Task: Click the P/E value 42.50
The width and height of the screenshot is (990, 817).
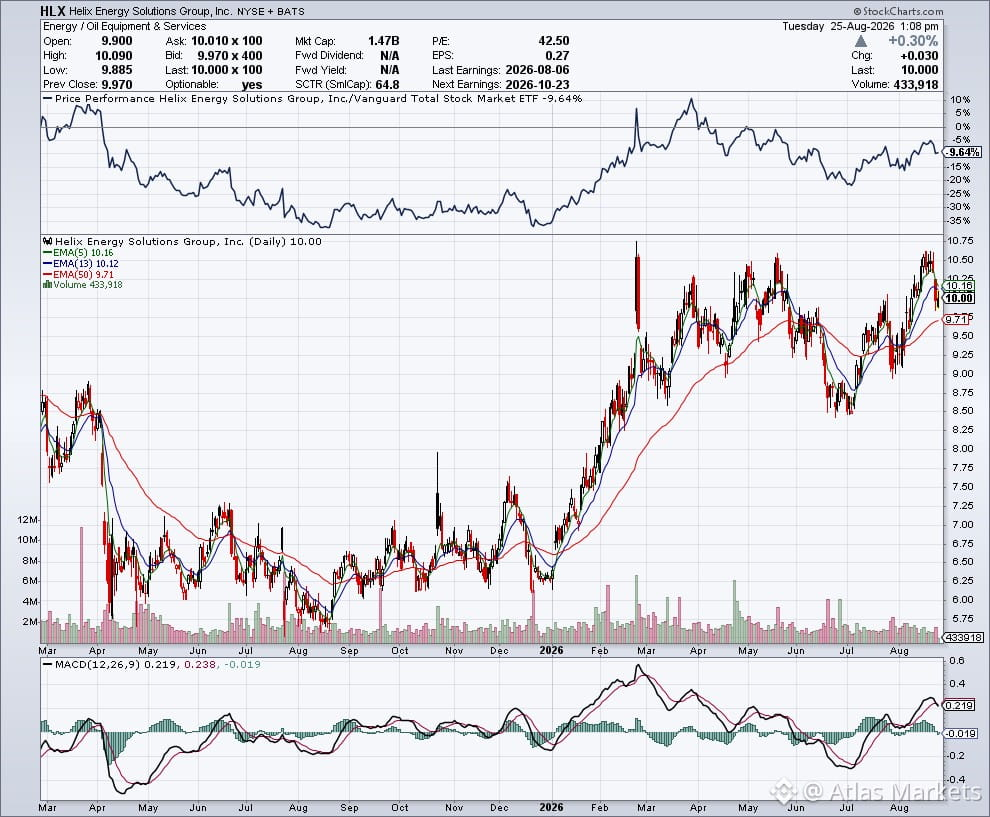Action: [x=554, y=41]
